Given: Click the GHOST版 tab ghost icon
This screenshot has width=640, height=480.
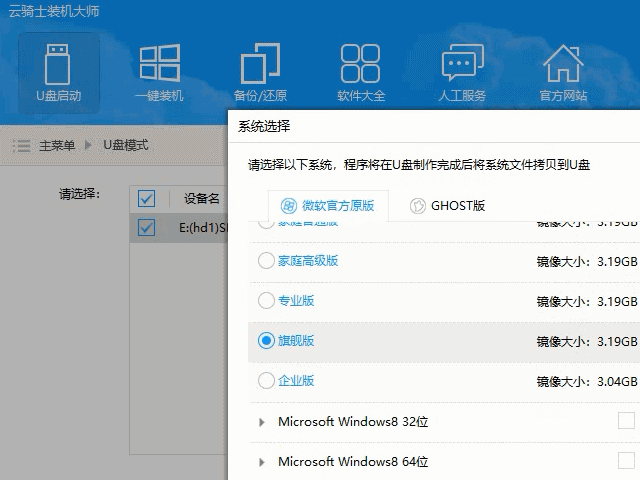Looking at the screenshot, I should (418, 206).
